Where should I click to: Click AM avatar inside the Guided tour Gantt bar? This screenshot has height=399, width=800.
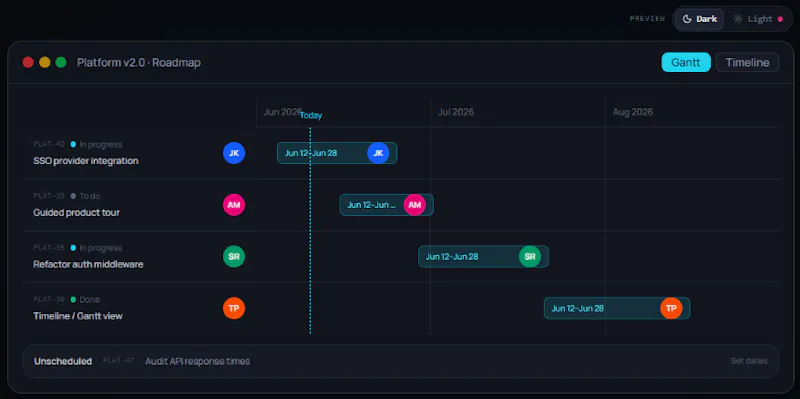click(415, 205)
